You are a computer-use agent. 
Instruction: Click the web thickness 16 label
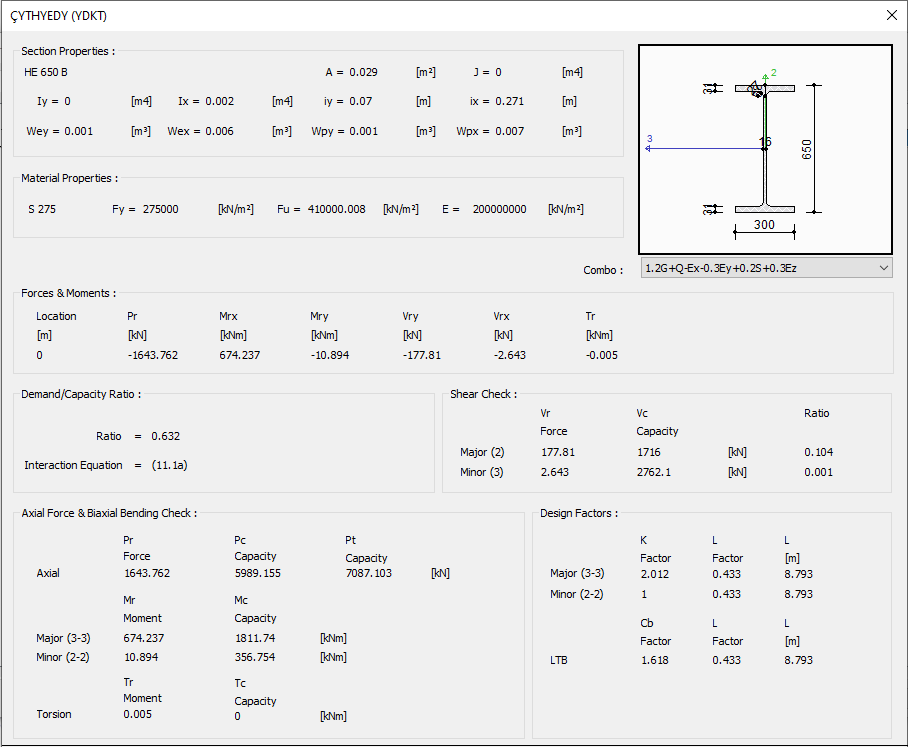765,142
